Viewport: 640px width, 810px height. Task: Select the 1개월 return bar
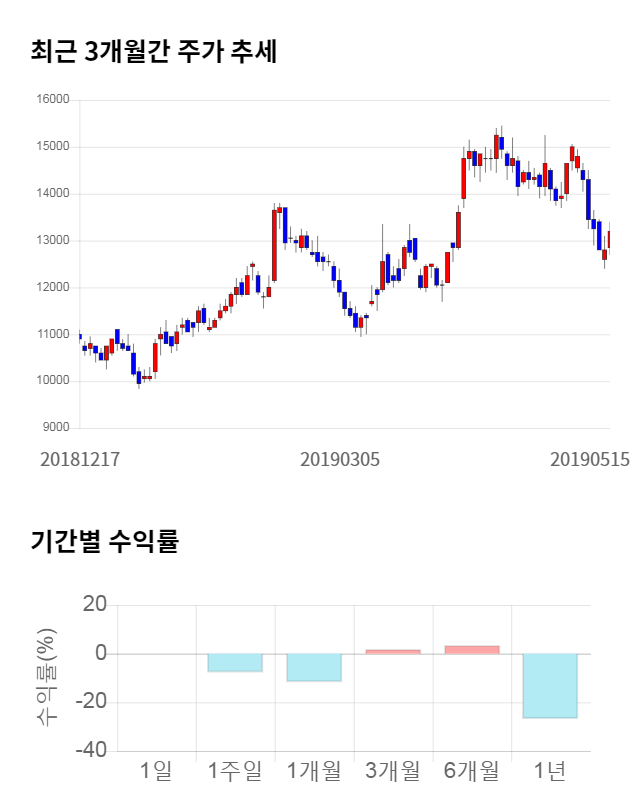(314, 667)
